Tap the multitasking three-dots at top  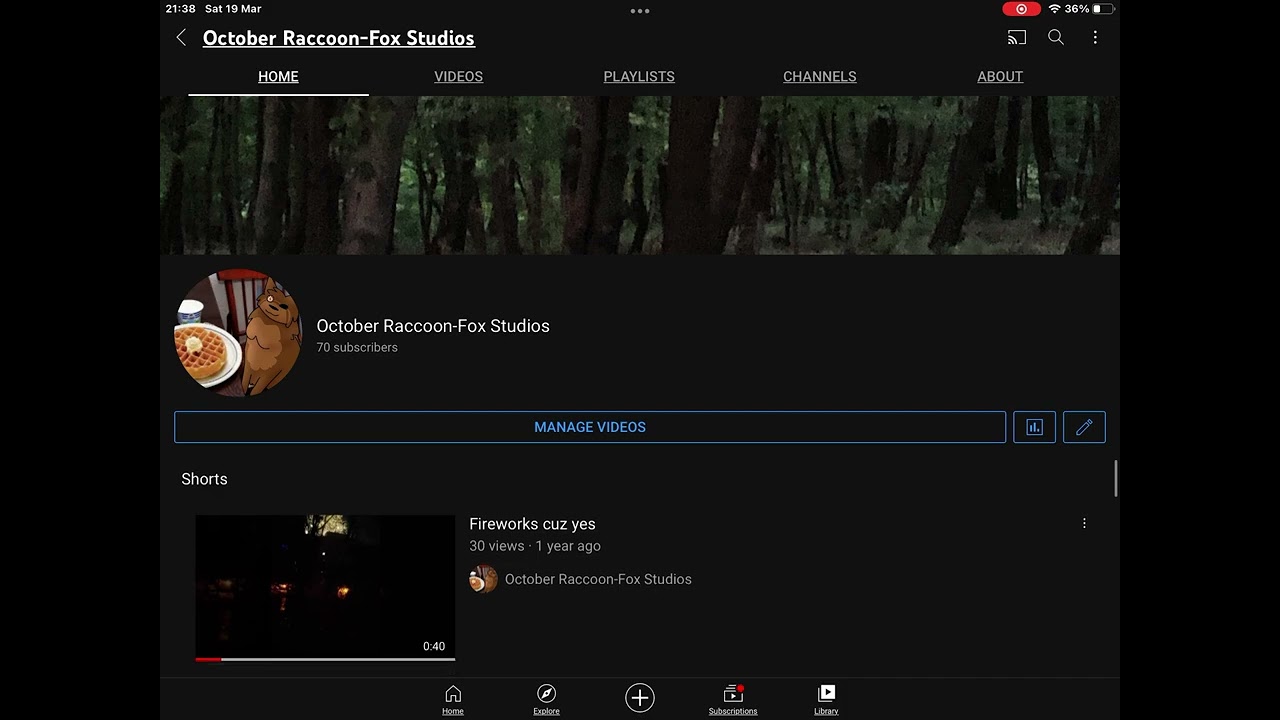pyautogui.click(x=640, y=11)
